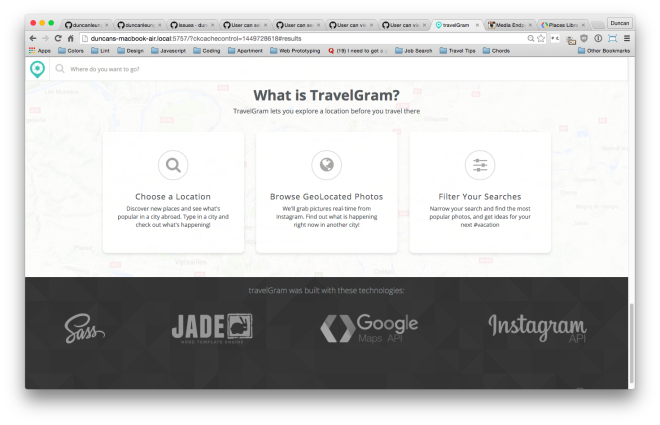
Task: Bookmark this page with the star icon
Action: 541,38
